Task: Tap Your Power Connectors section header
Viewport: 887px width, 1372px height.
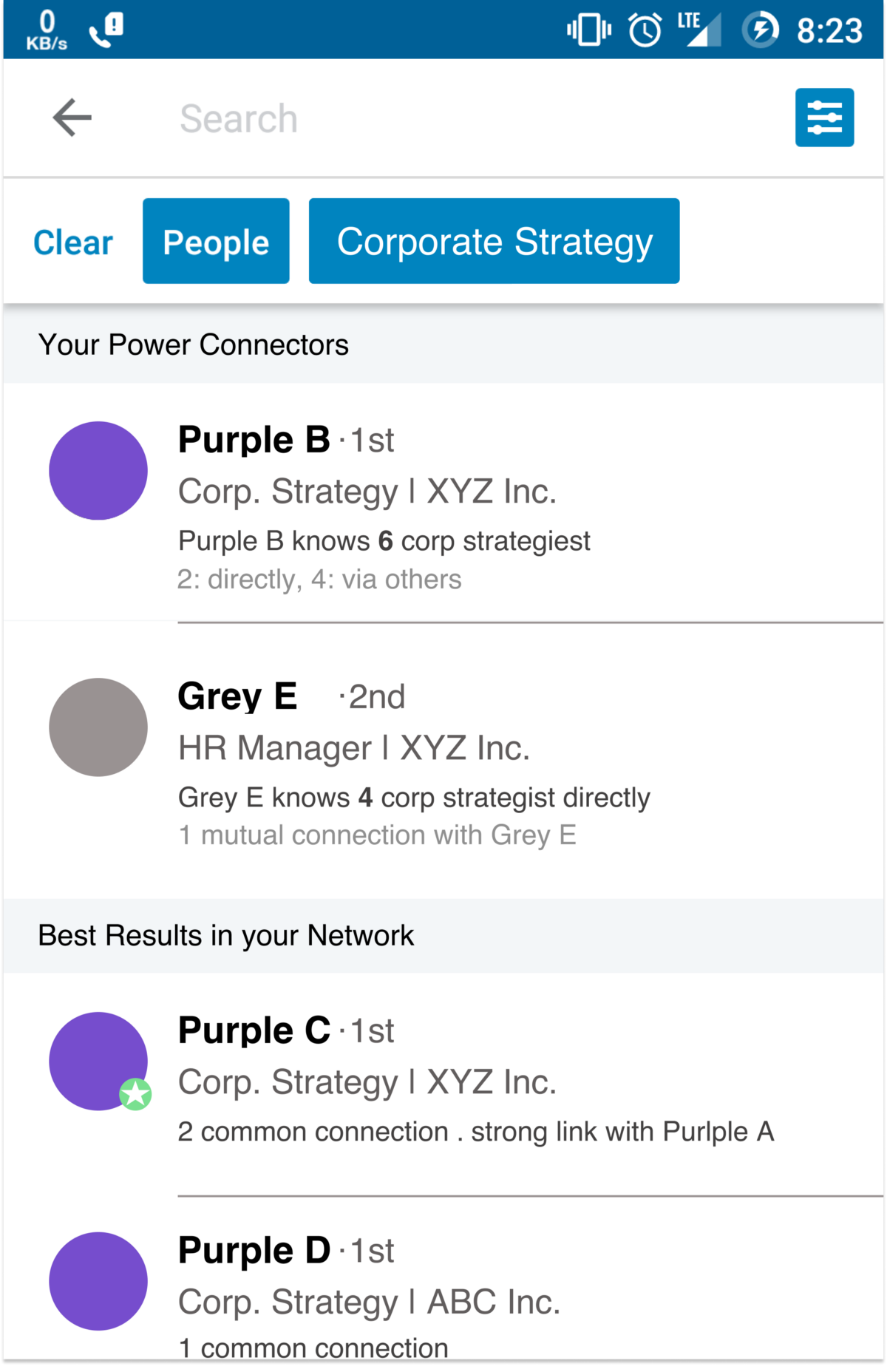Action: tap(194, 345)
